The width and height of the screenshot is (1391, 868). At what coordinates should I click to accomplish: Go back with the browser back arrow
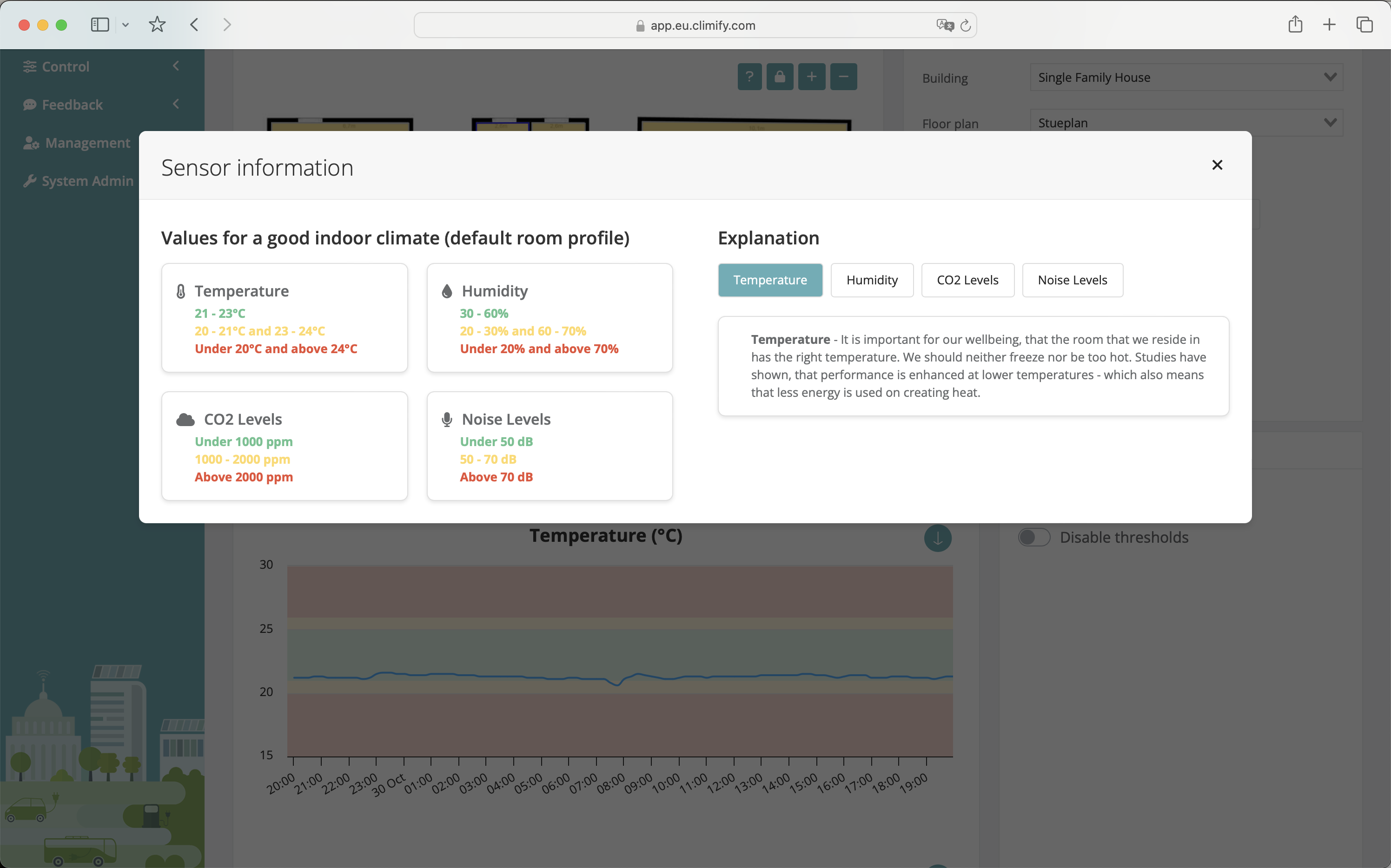(x=194, y=25)
